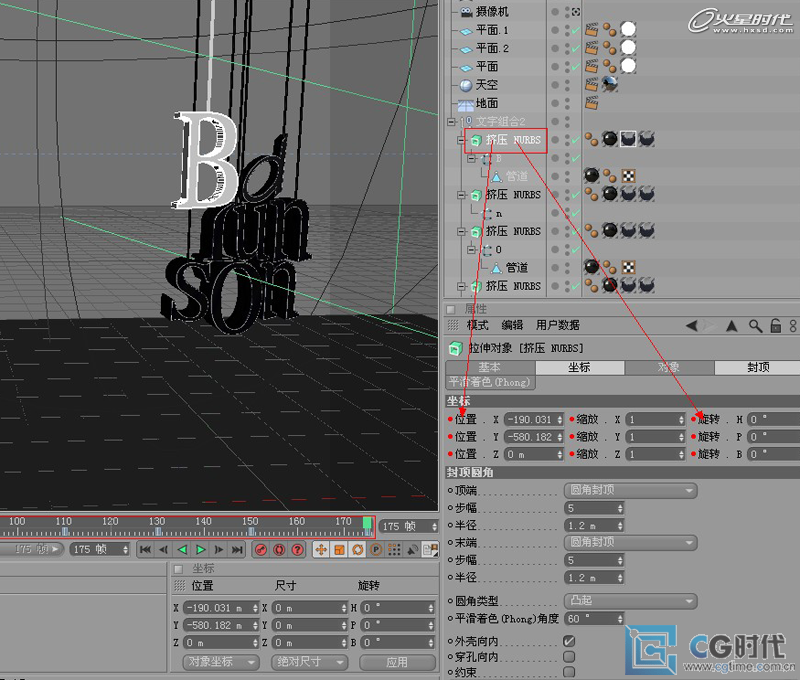Open the 用户数据 menu
This screenshot has height=680, width=800.
pos(558,325)
